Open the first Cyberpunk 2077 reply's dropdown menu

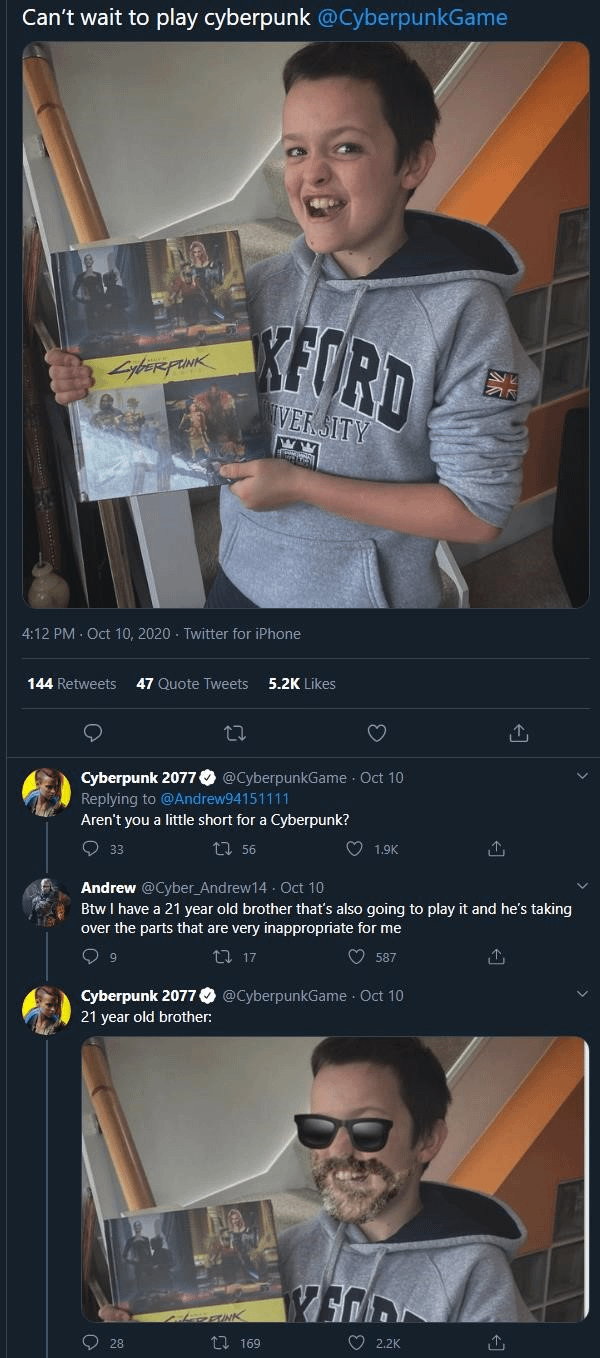pos(582,776)
